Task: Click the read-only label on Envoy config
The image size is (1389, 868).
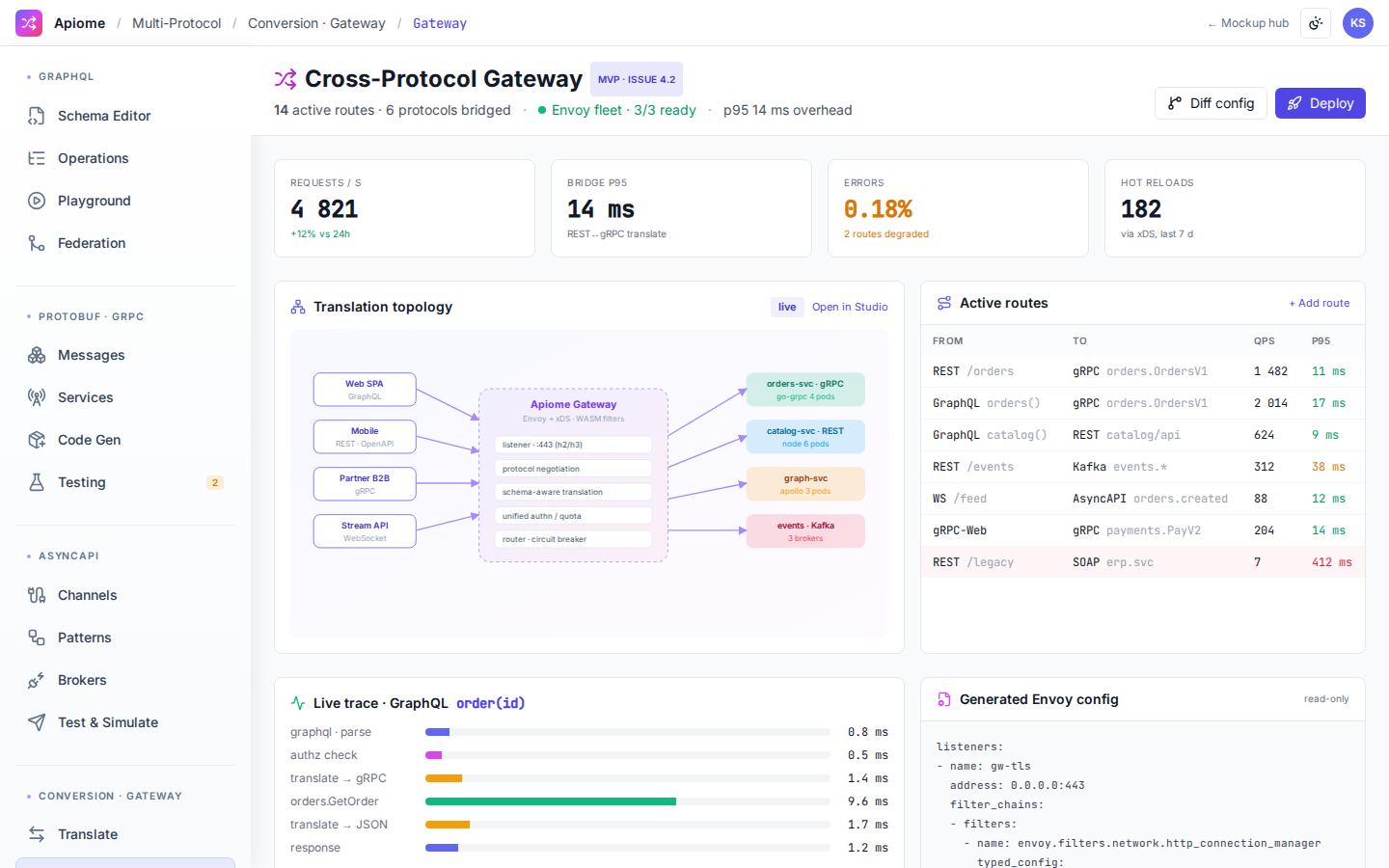Action: [1326, 699]
